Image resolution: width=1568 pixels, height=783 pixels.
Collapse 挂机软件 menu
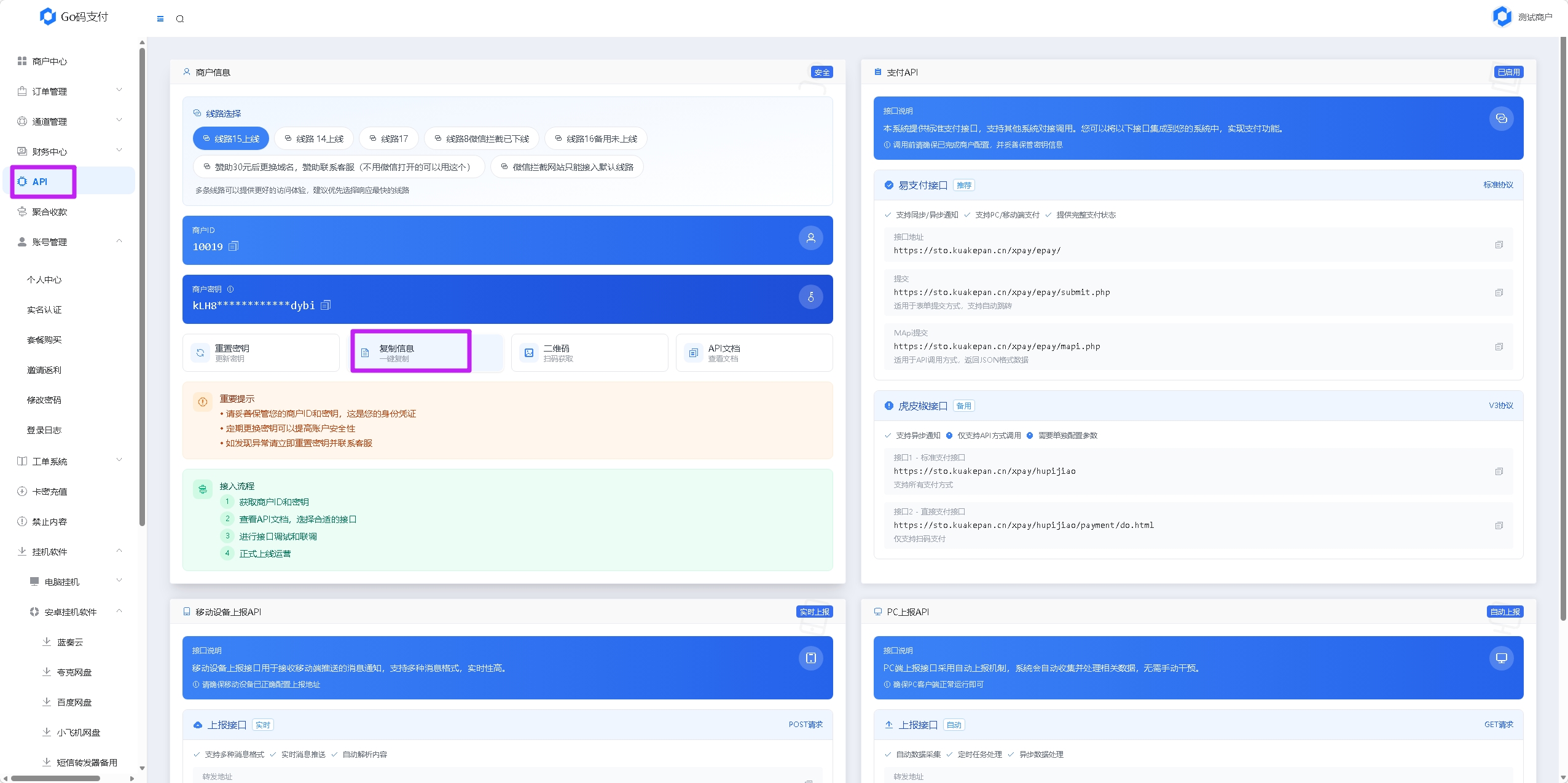click(69, 551)
